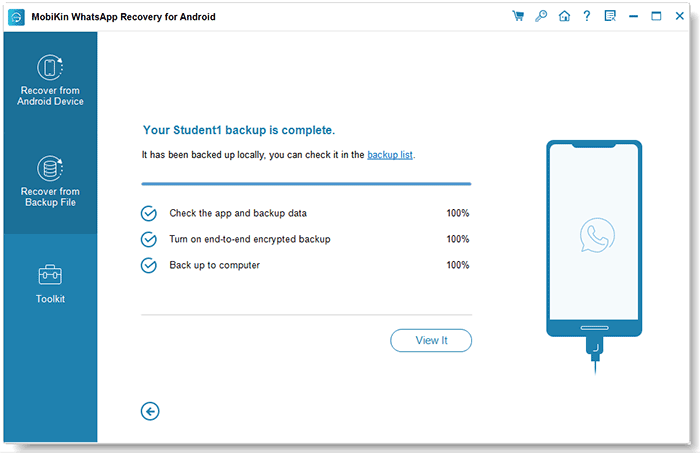Click the shopping cart purchase icon
The image size is (700, 453).
click(518, 16)
